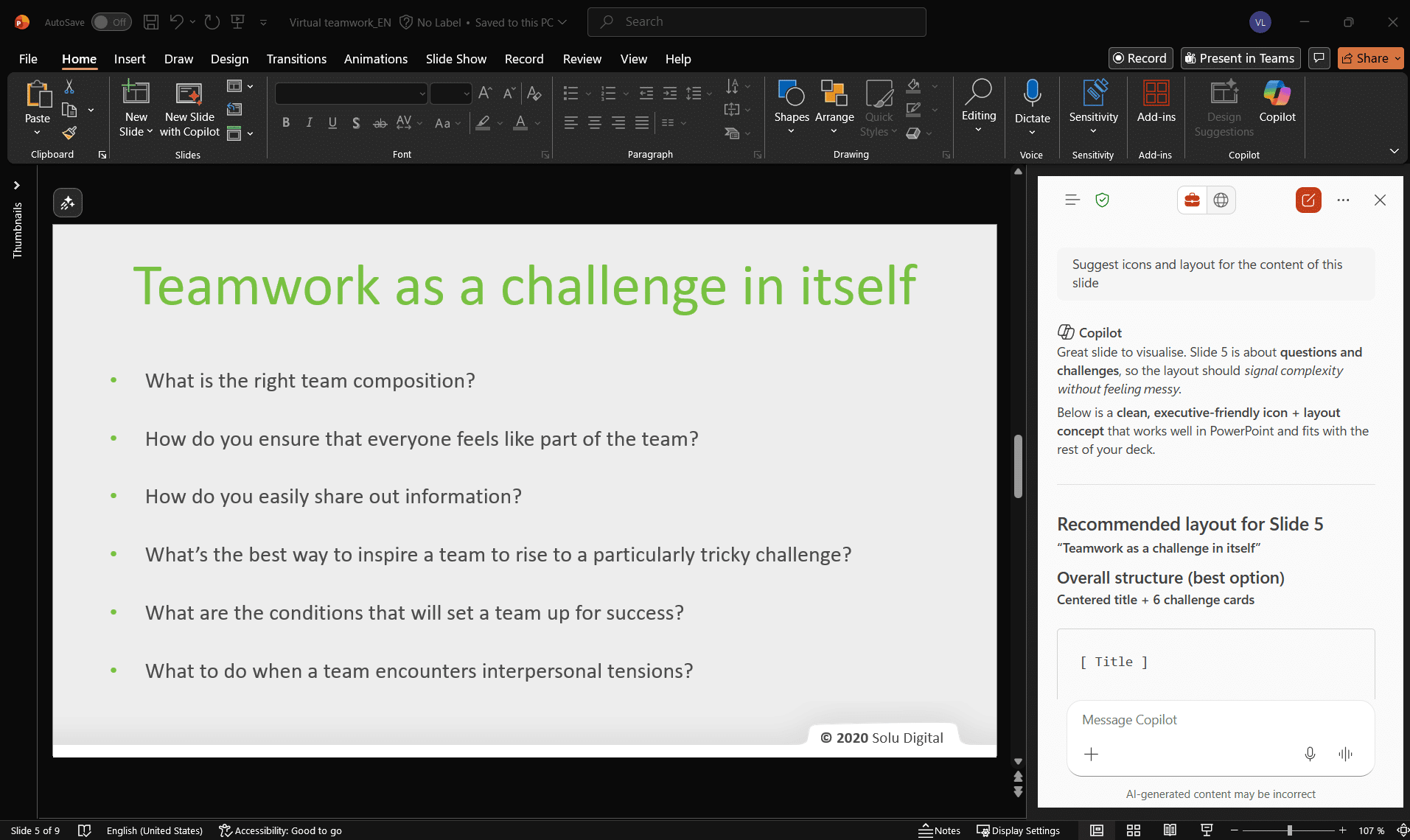The image size is (1410, 840).
Task: Click the Format Painter icon
Action: [69, 133]
